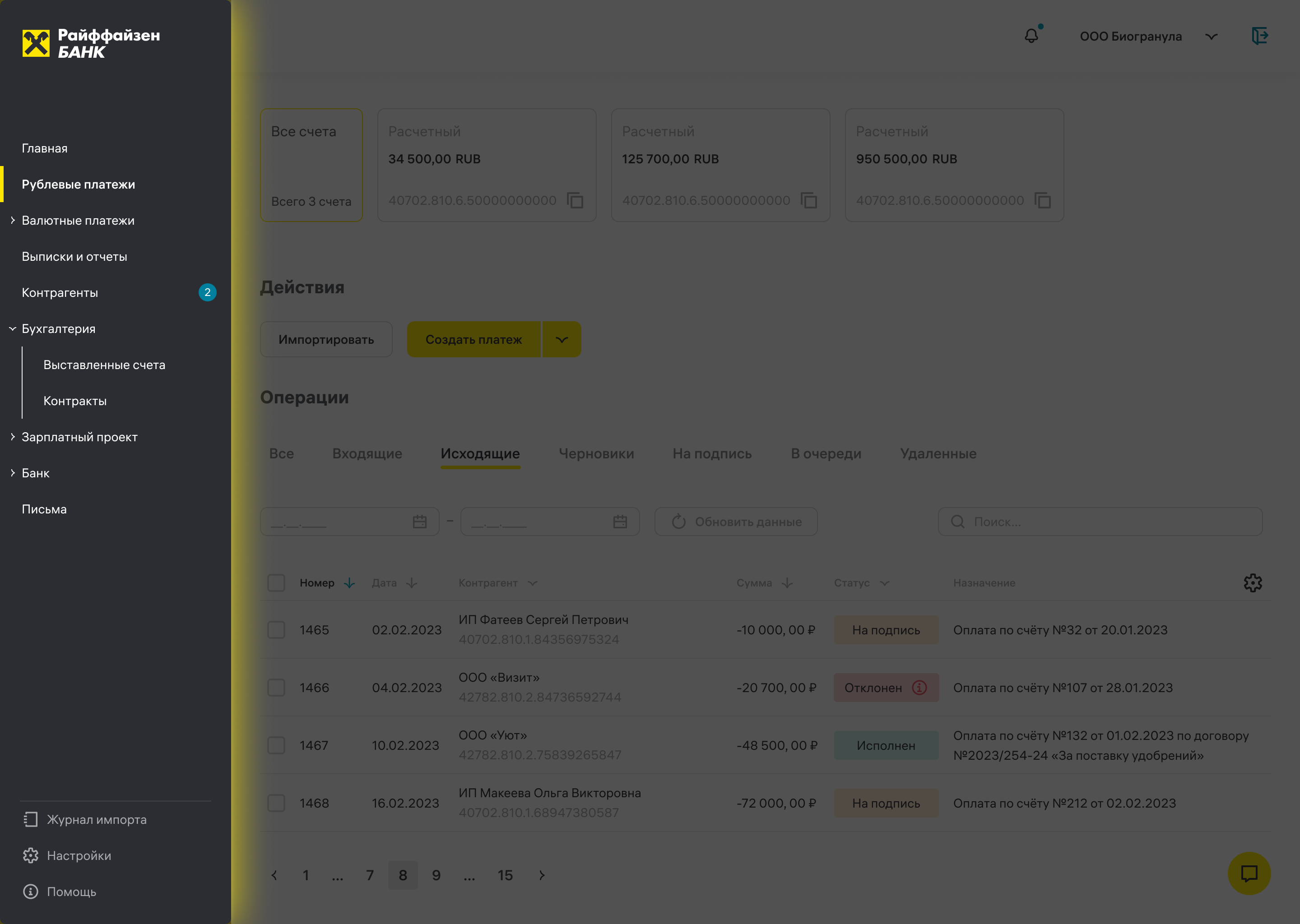Check the box for payment 1466
1300x924 pixels.
[276, 687]
